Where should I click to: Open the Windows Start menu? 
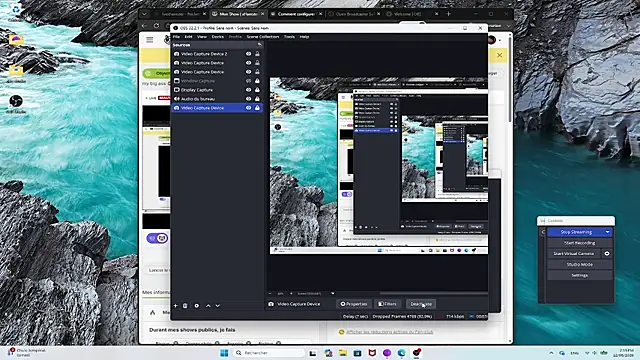pyautogui.click(x=224, y=353)
